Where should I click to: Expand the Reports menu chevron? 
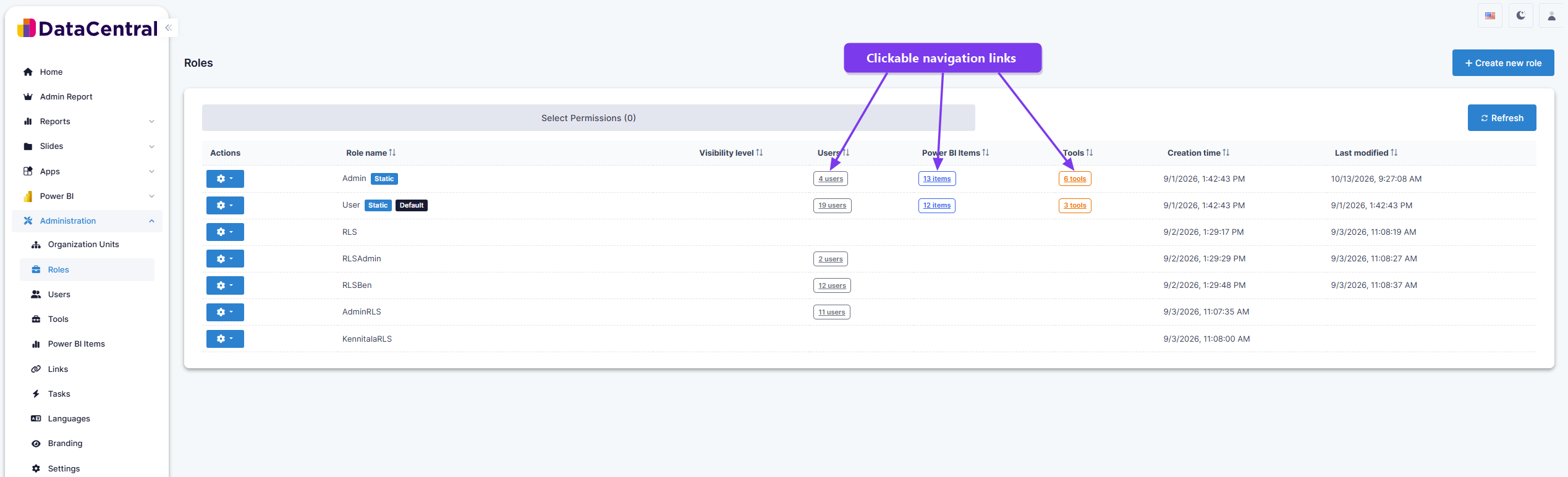click(x=151, y=122)
